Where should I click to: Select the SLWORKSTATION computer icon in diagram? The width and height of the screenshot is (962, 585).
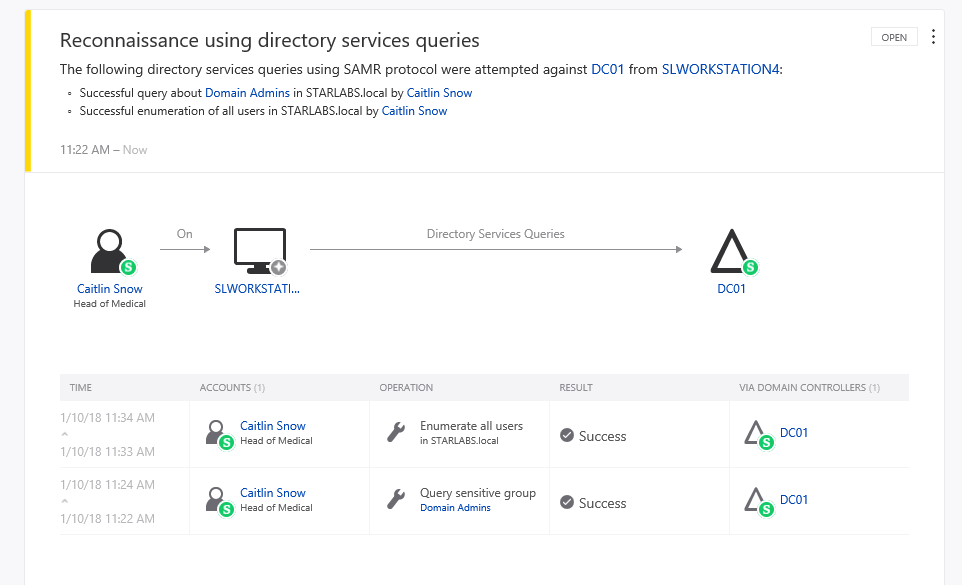[x=259, y=251]
